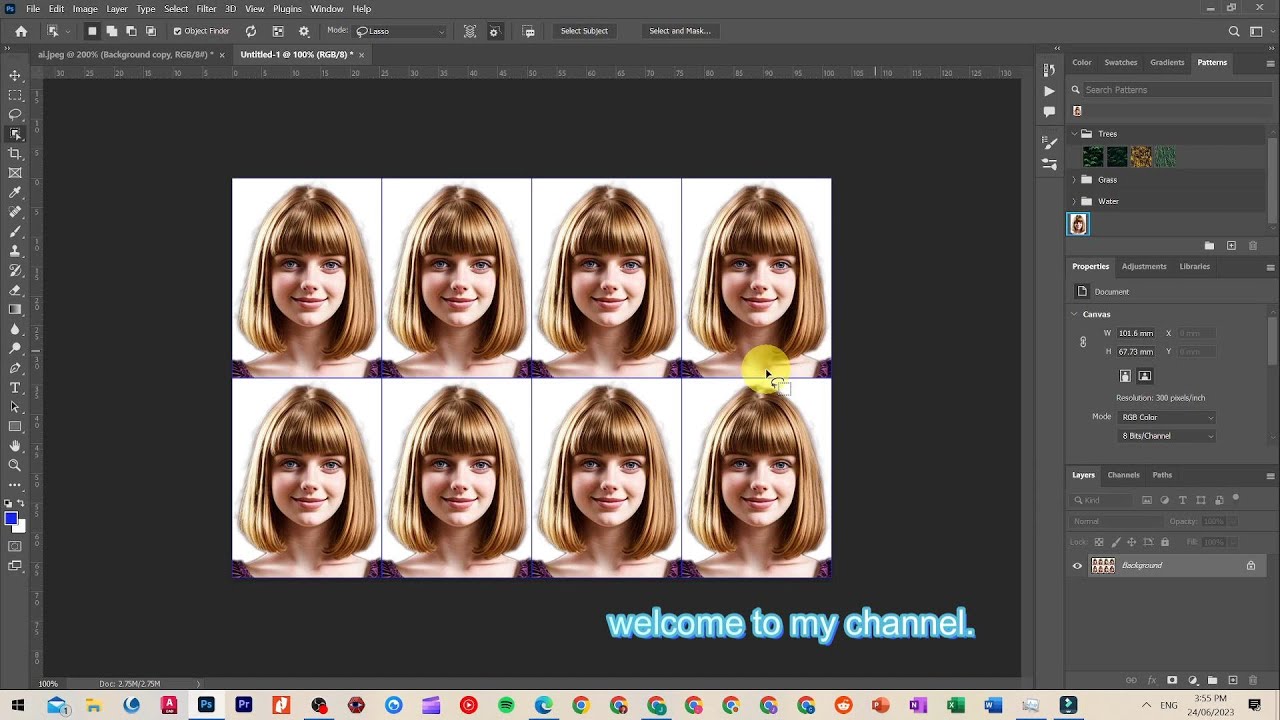
Task: Expand the Water pattern group
Action: (x=1075, y=201)
